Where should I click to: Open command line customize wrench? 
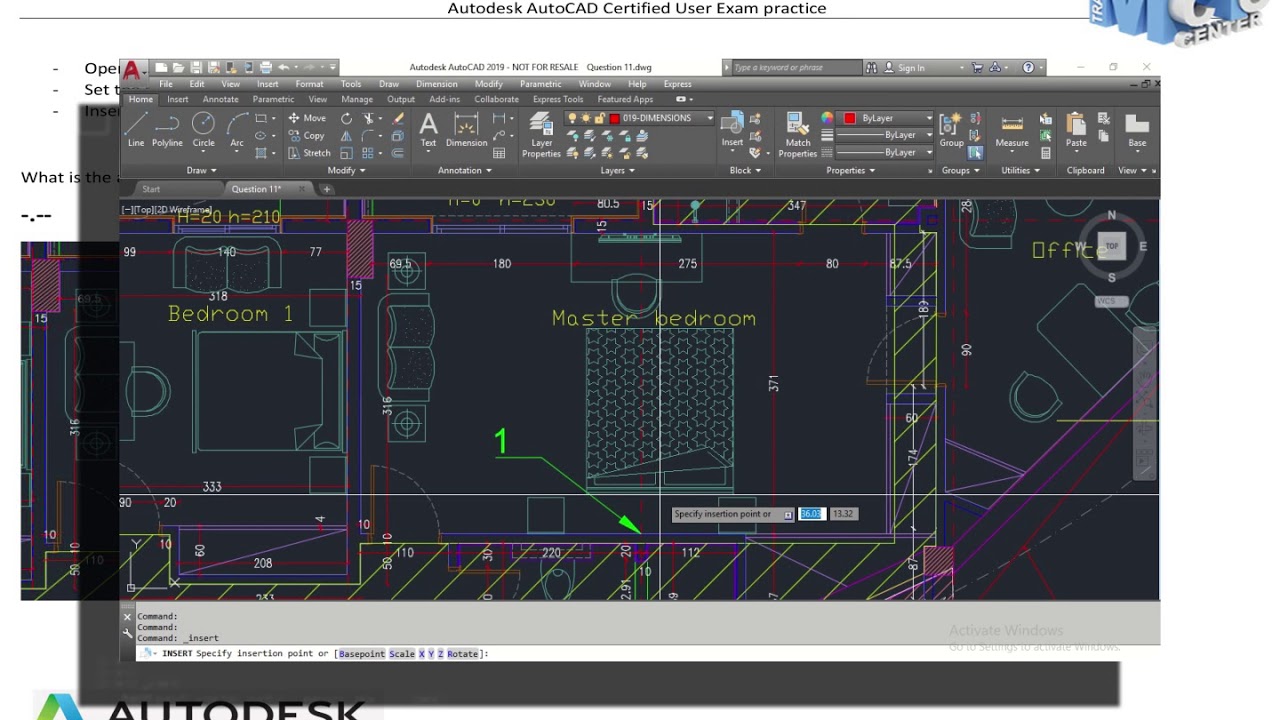[127, 633]
